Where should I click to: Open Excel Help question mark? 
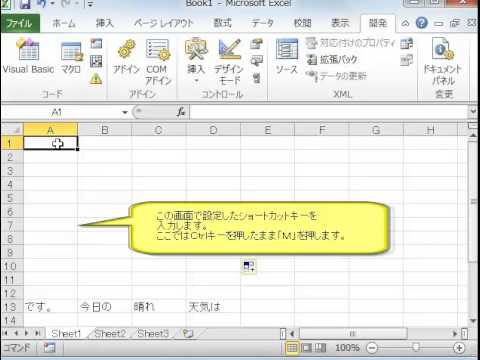click(422, 23)
